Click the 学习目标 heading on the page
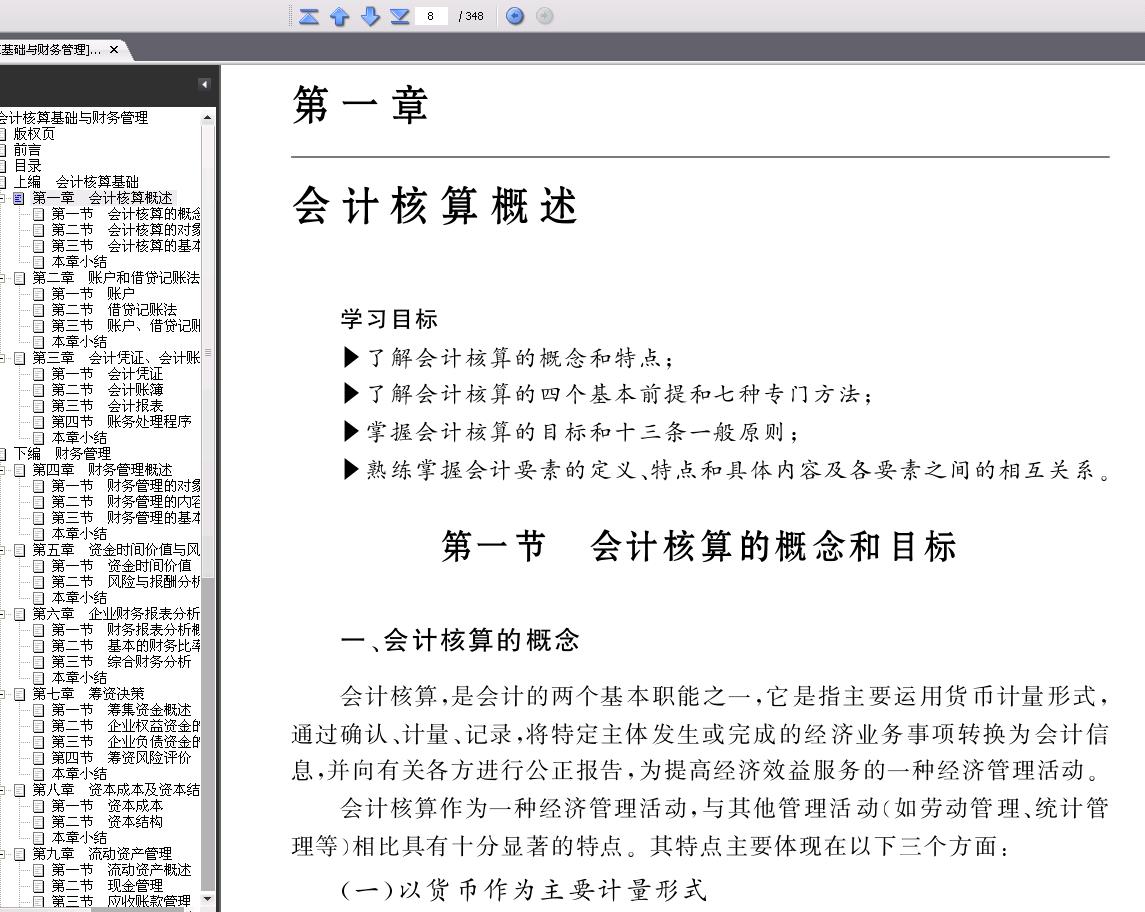 coord(389,319)
